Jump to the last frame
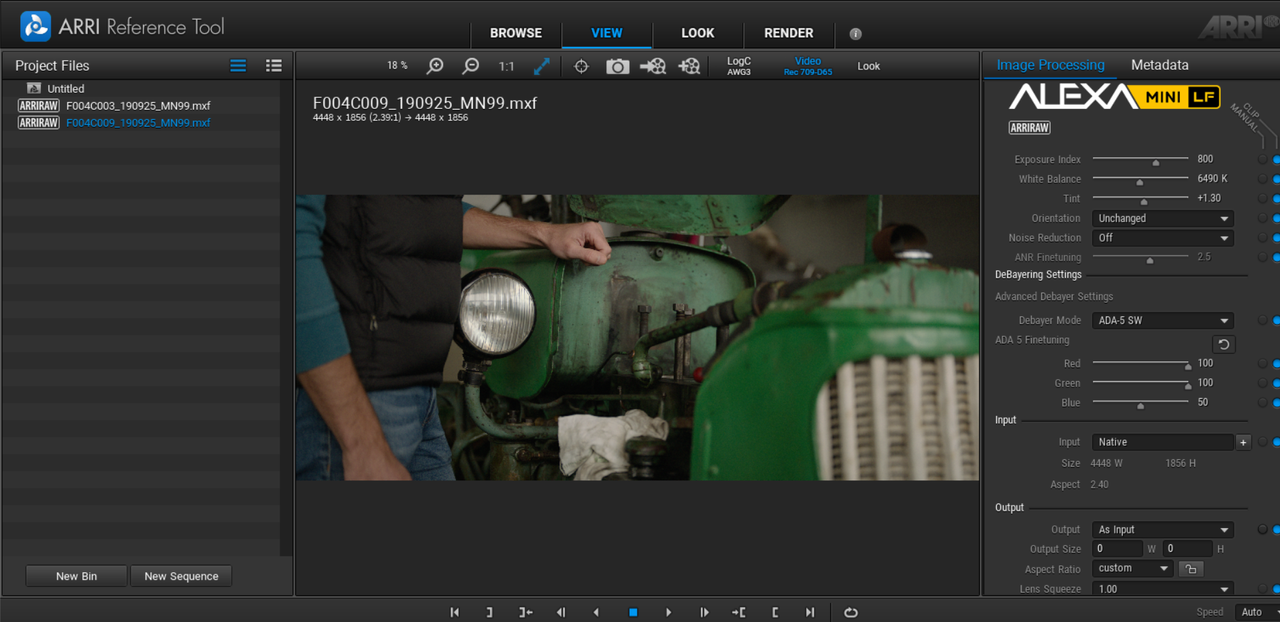Image resolution: width=1280 pixels, height=622 pixels. click(x=810, y=612)
